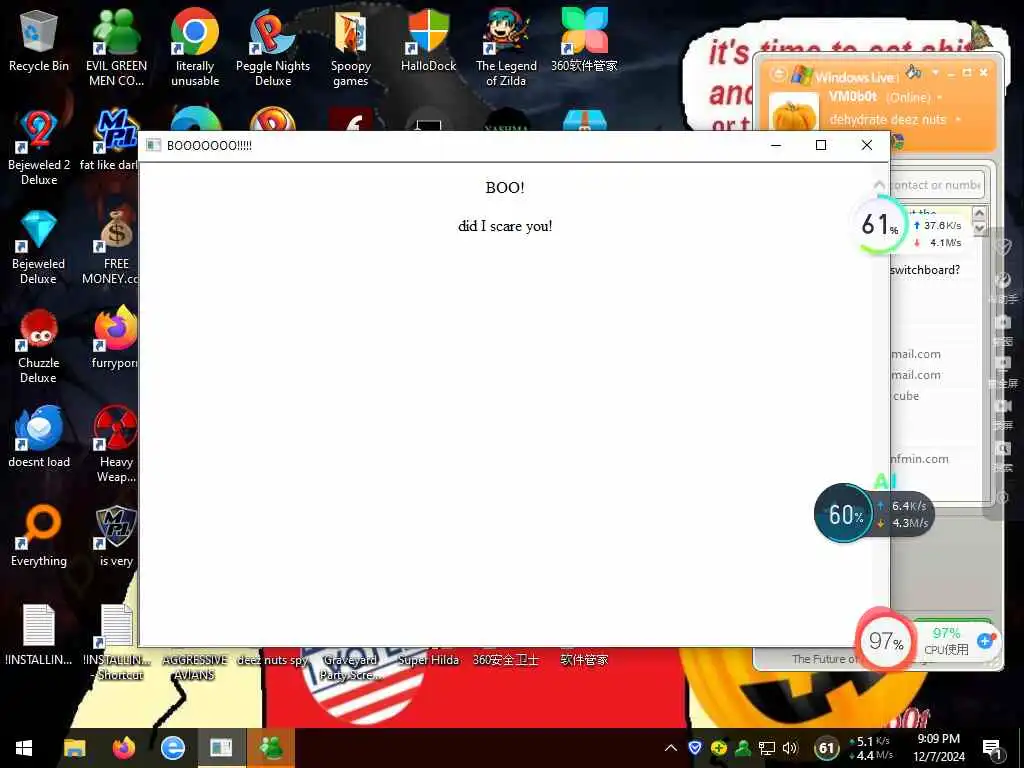Select the 'Graveyard Party Scre...' desktop icon label

tap(350, 667)
